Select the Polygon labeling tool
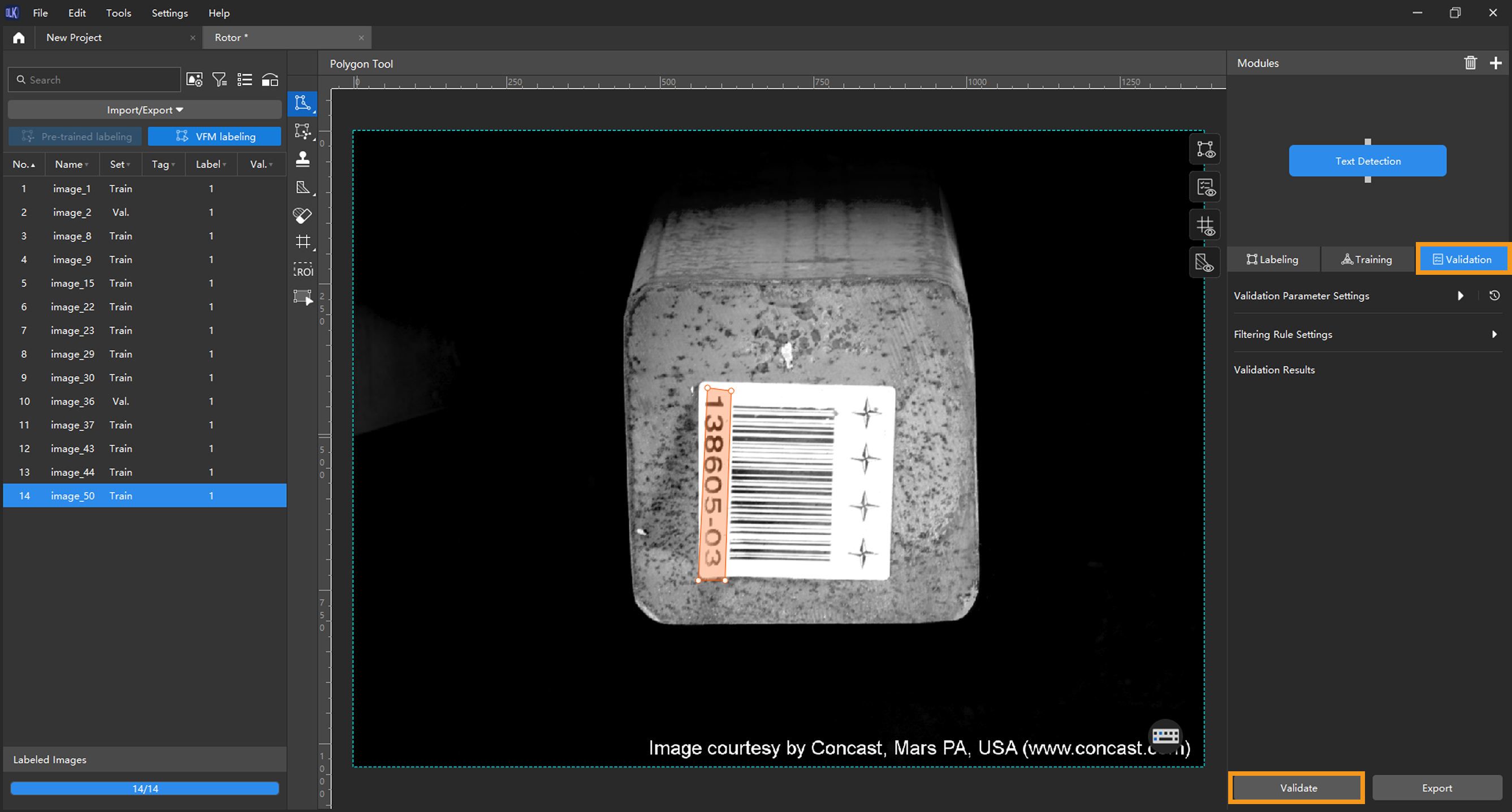 [x=303, y=103]
